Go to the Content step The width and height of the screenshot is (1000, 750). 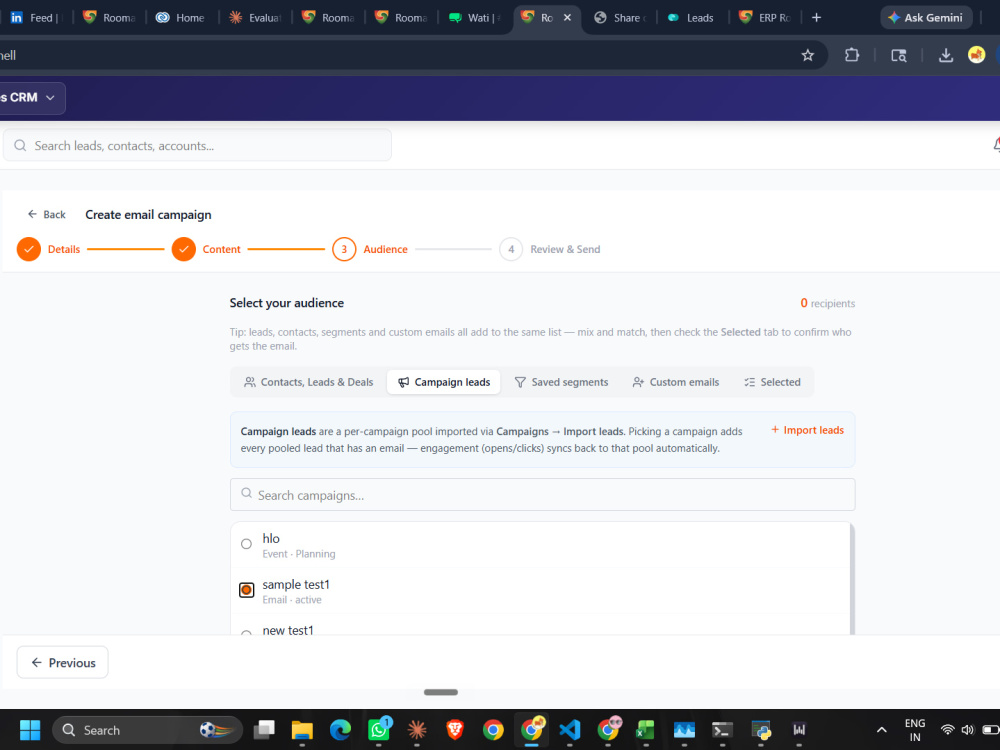(x=206, y=249)
